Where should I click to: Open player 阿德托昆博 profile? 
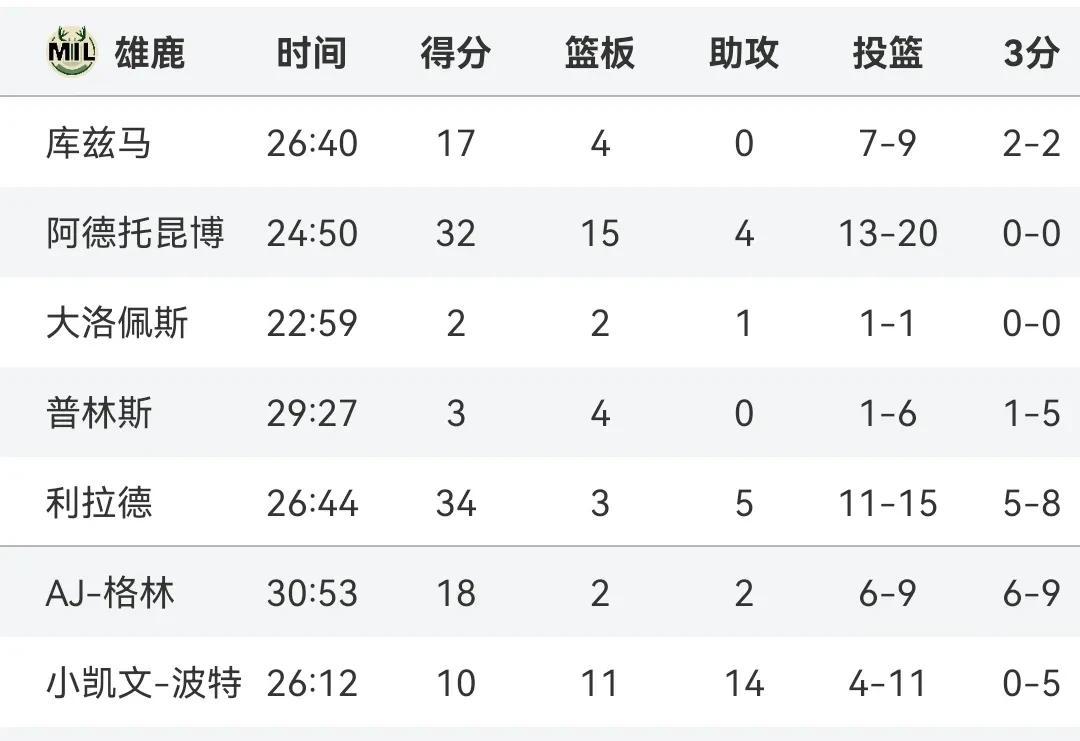pos(135,233)
